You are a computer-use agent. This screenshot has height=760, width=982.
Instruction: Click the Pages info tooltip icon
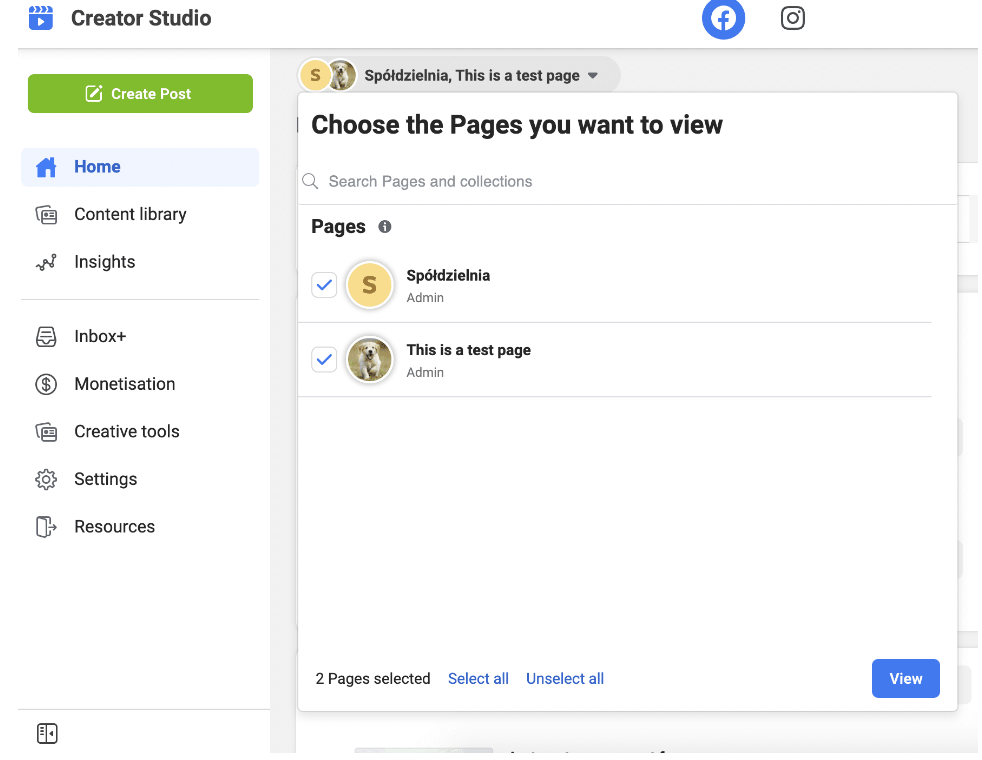[x=384, y=227]
